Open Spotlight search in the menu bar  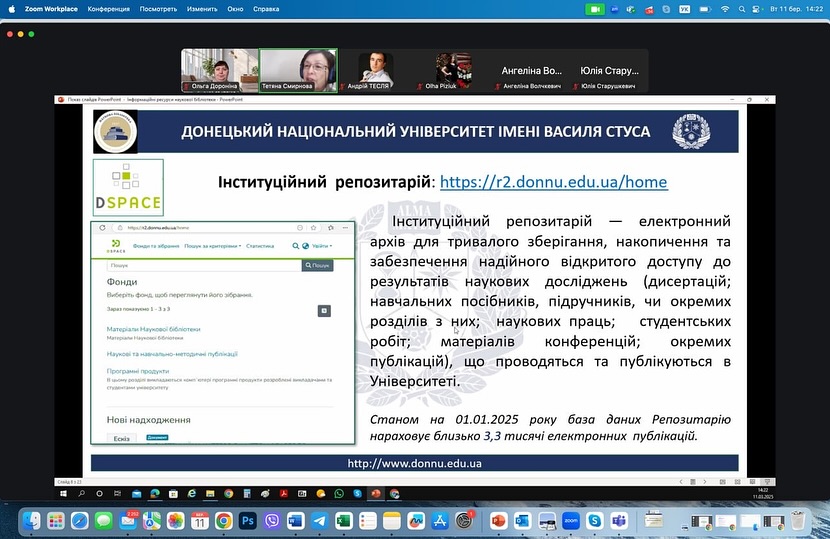coord(742,9)
